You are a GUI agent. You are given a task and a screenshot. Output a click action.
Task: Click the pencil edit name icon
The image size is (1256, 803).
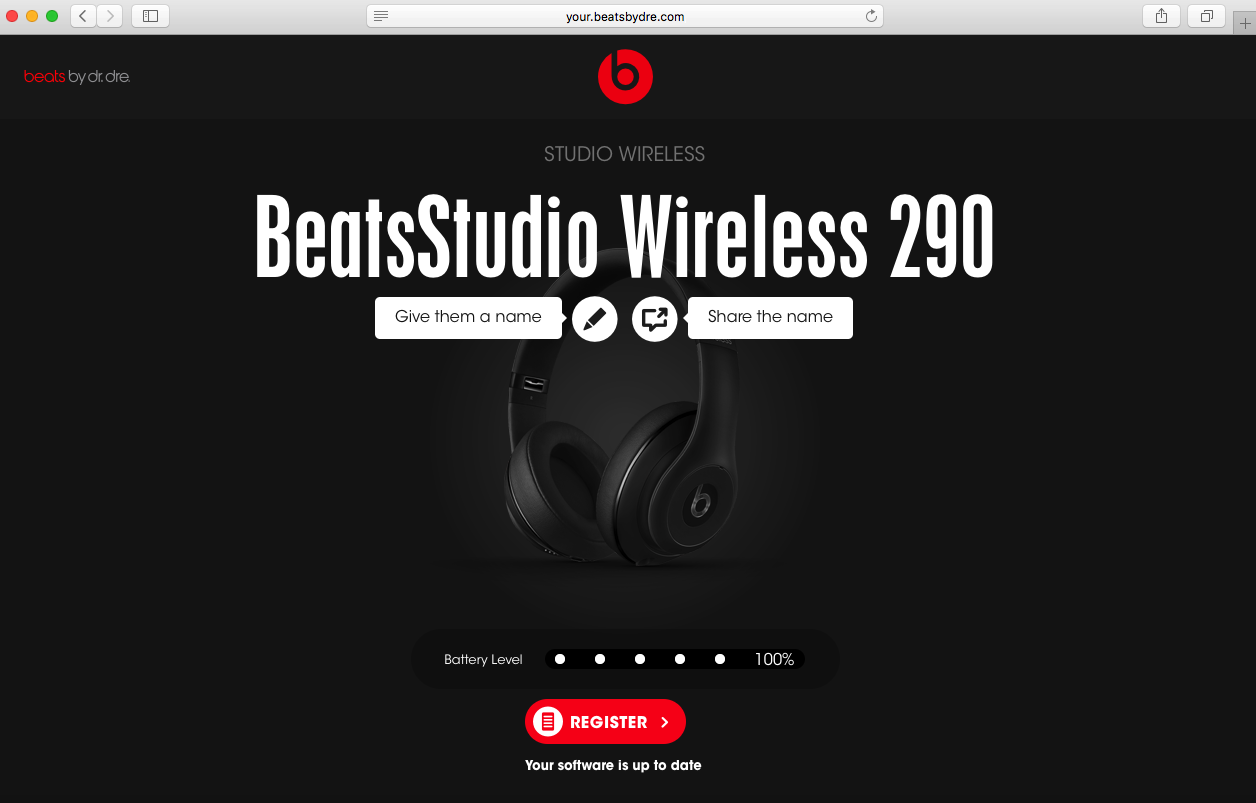tap(595, 319)
